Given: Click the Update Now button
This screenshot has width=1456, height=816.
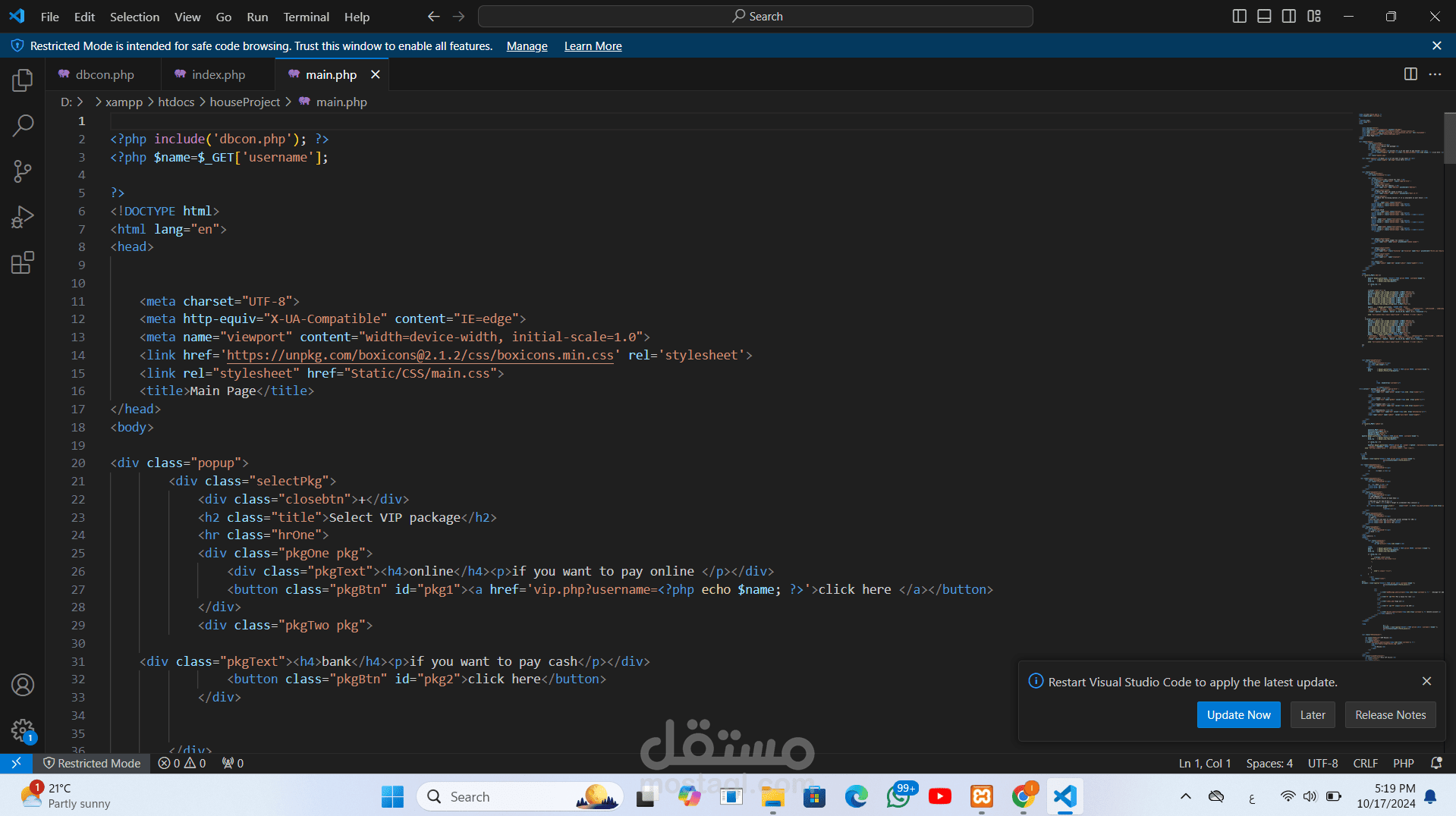Looking at the screenshot, I should tap(1238, 714).
